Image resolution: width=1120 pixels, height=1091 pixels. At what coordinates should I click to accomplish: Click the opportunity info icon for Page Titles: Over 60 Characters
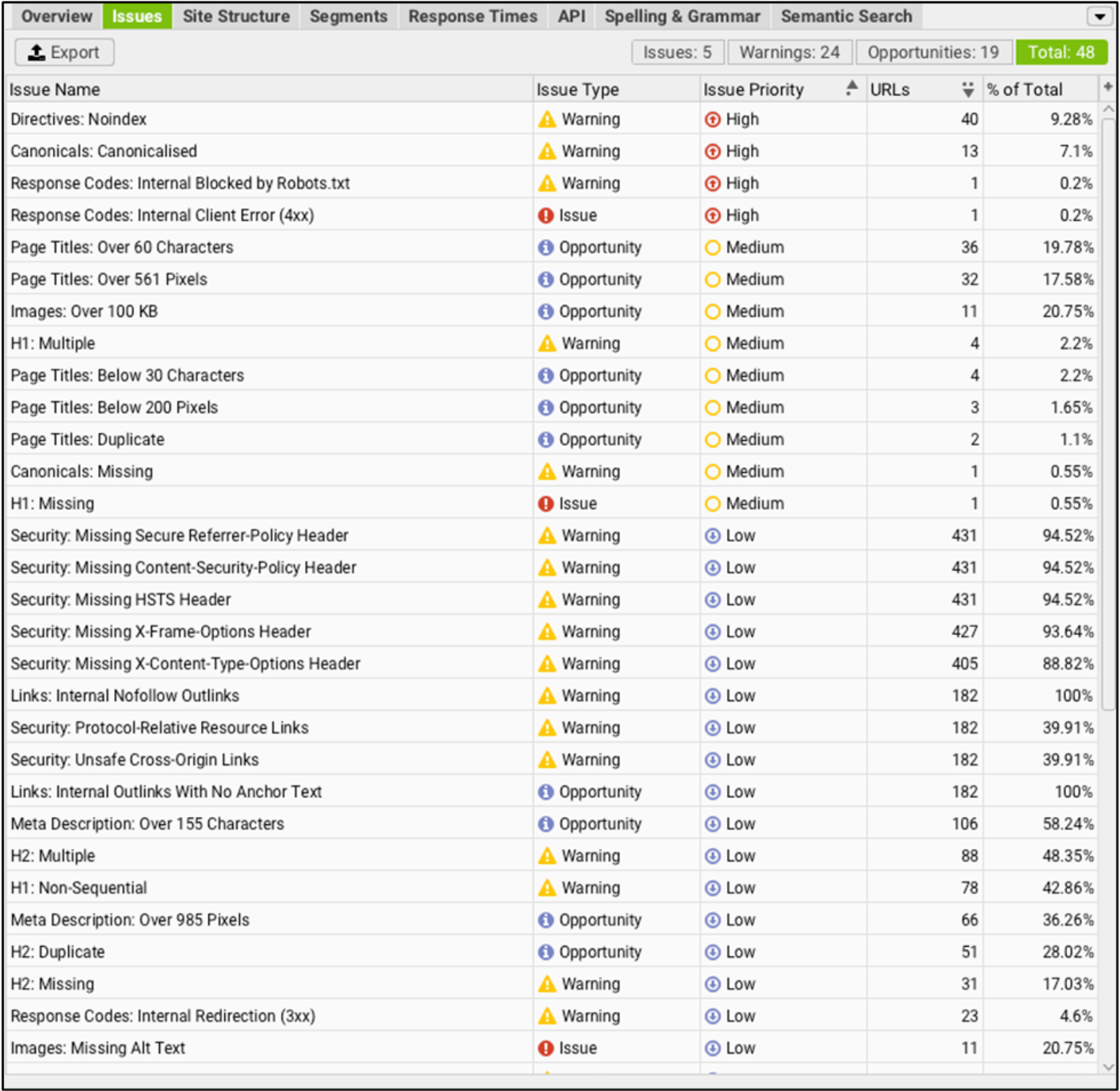[x=546, y=248]
